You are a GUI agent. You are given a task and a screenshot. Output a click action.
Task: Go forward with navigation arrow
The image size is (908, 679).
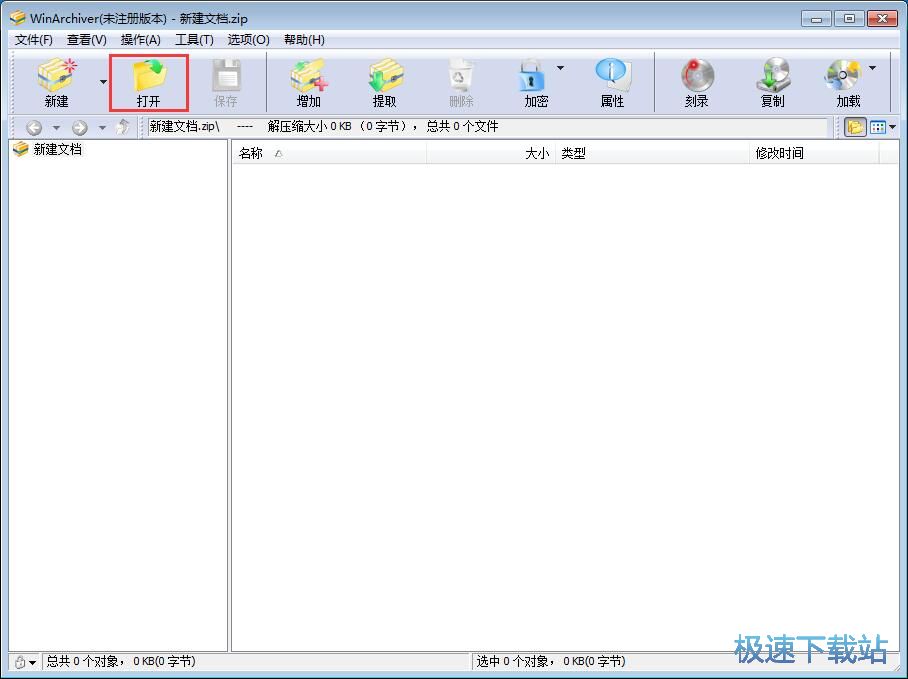(x=80, y=127)
